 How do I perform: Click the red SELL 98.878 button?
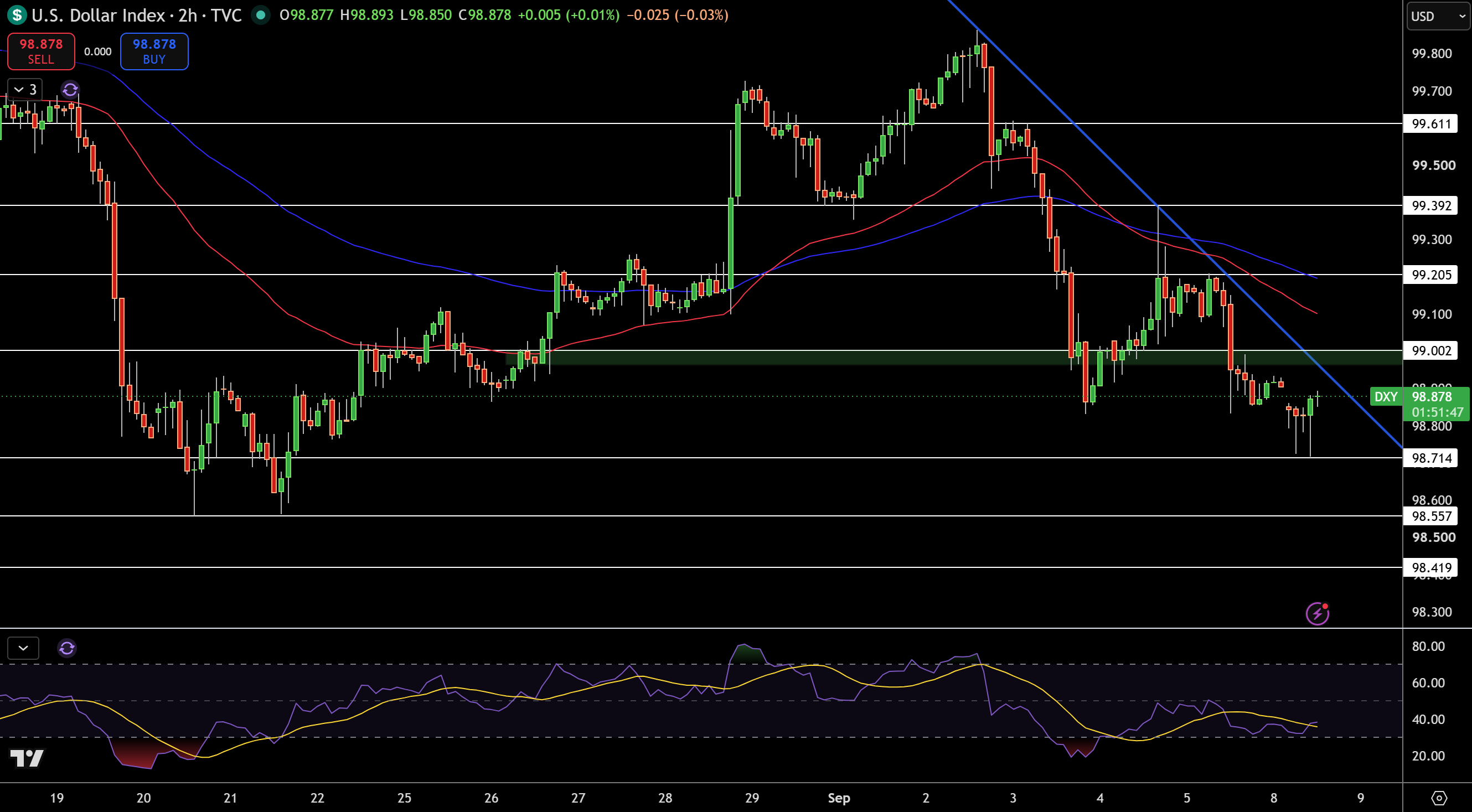[x=40, y=51]
